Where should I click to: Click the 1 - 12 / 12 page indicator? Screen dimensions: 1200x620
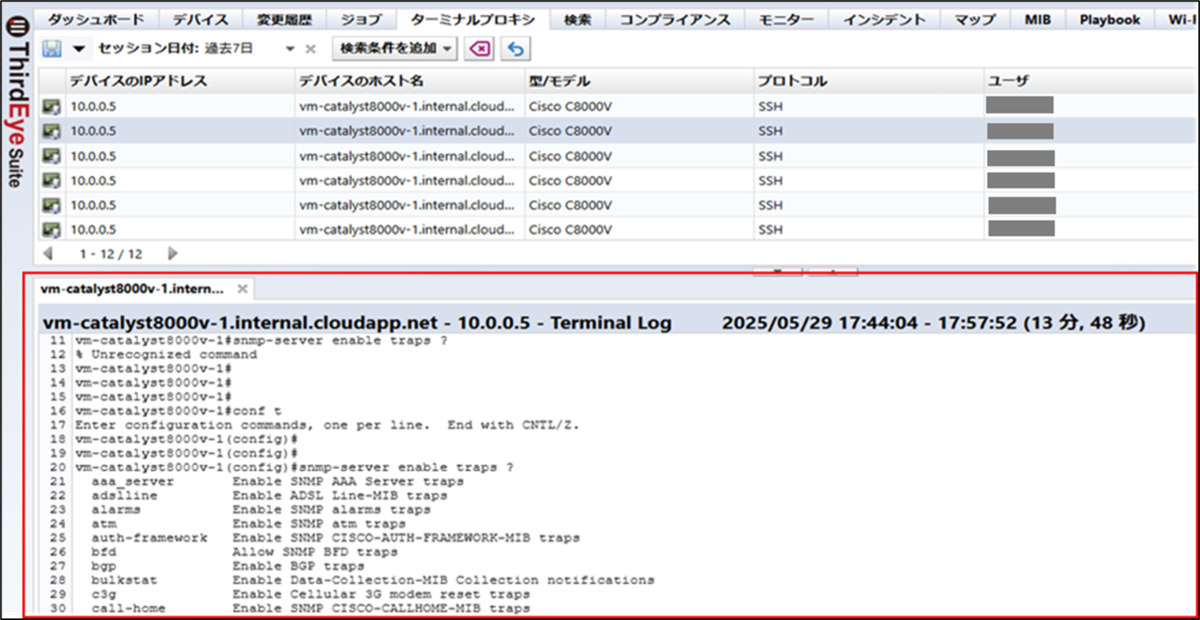tap(111, 254)
